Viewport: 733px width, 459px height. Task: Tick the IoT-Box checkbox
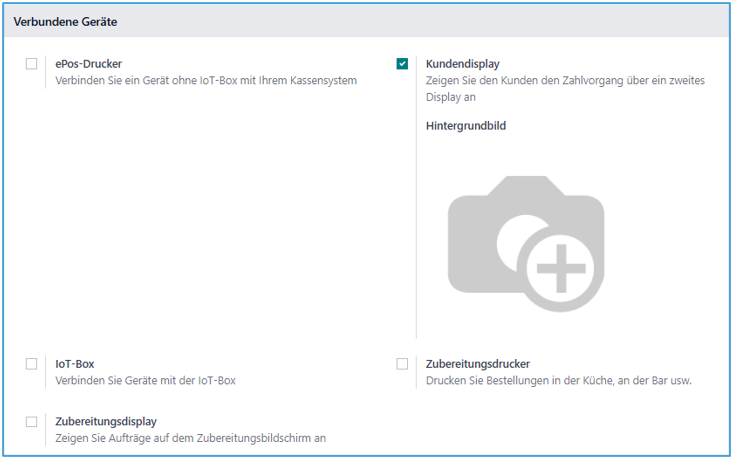tap(32, 364)
